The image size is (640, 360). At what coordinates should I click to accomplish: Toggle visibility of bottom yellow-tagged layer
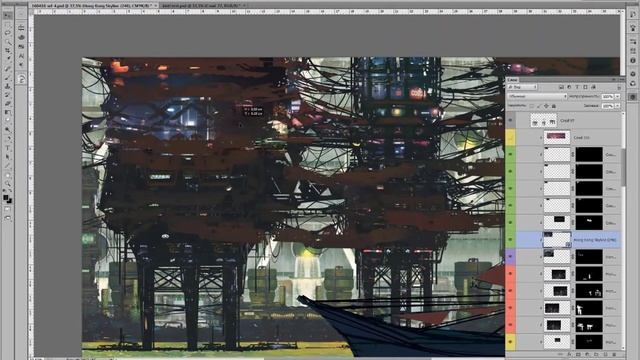click(x=510, y=342)
